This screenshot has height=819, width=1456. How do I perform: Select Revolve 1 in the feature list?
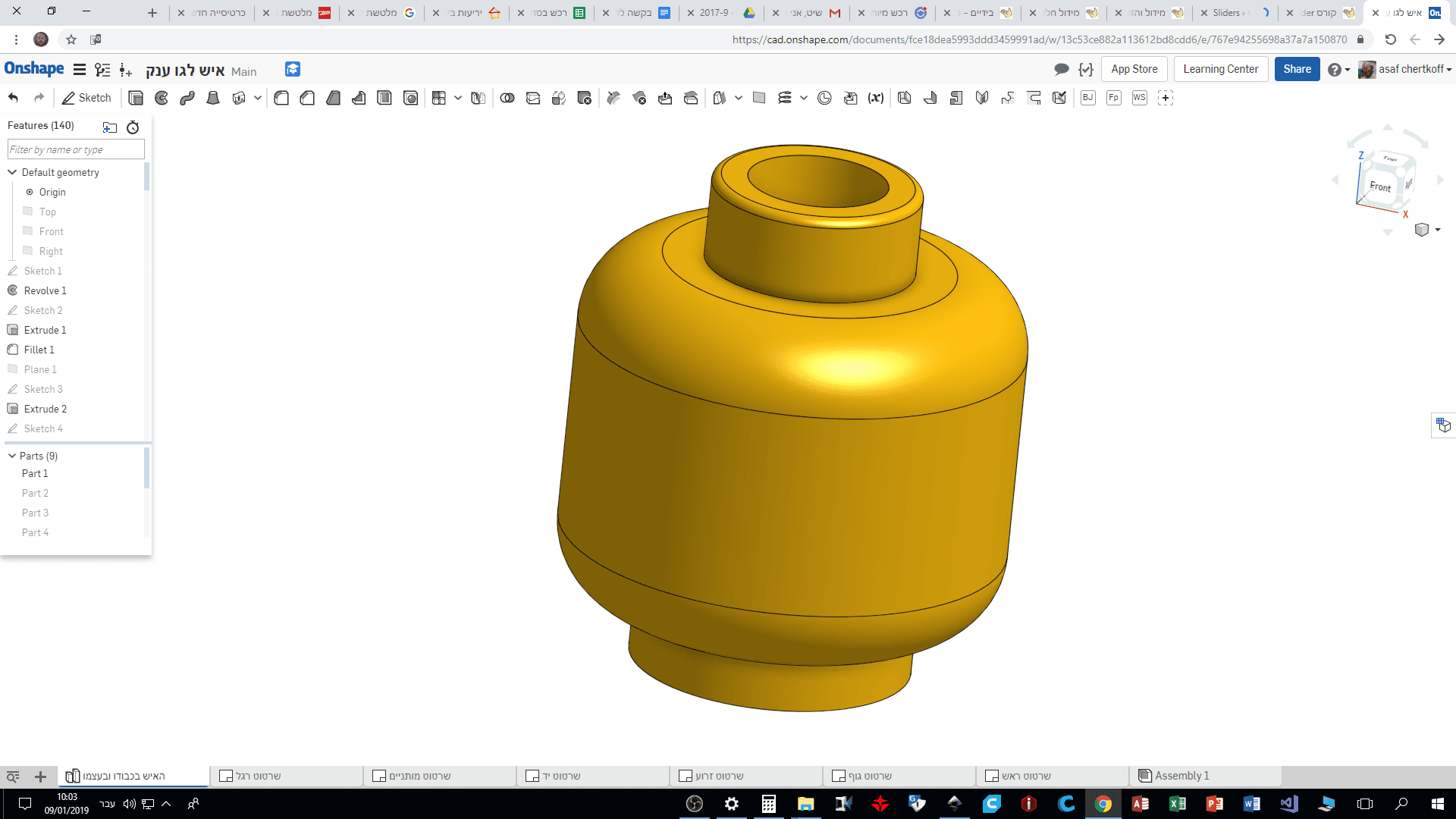click(45, 290)
